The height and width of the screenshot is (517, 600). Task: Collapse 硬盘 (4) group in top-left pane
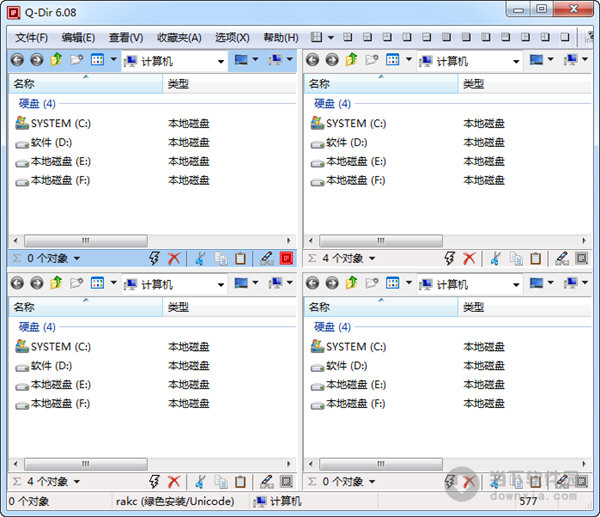coord(37,104)
